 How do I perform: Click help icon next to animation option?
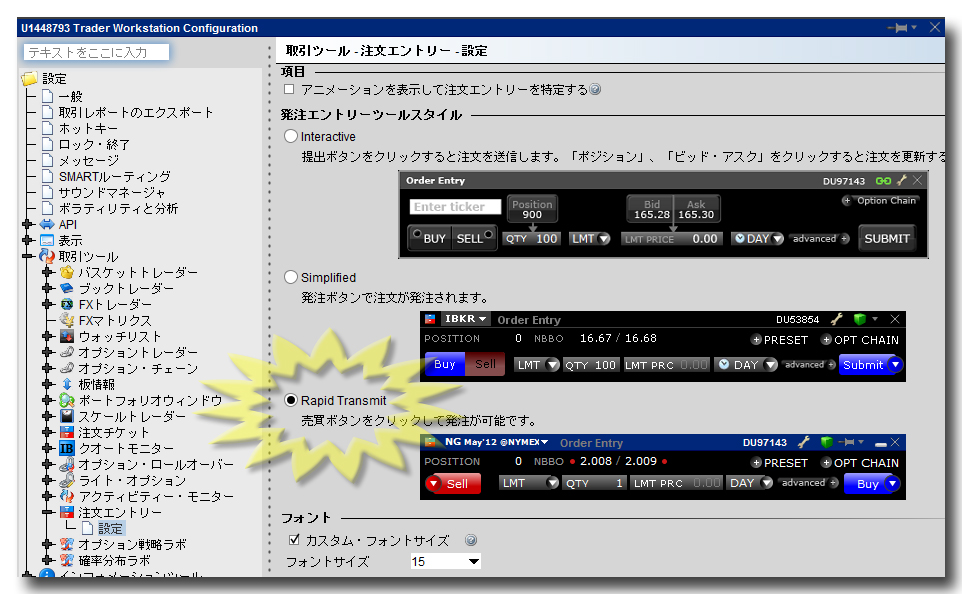coord(595,90)
